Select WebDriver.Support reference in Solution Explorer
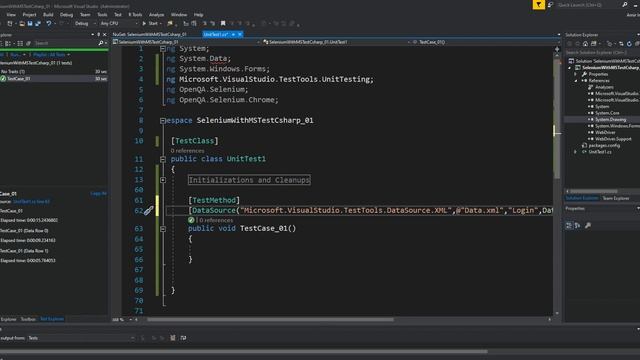This screenshot has width=640, height=360. (x=613, y=139)
